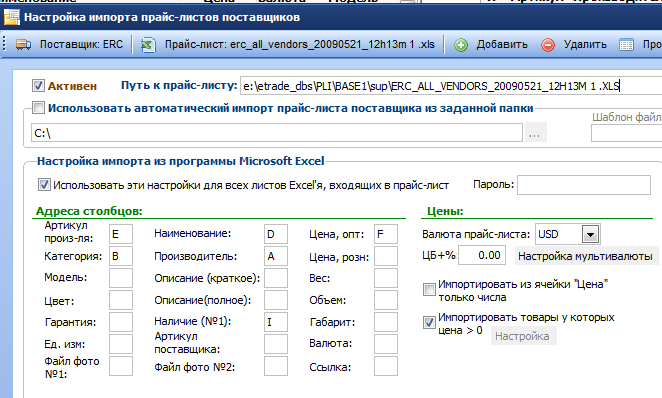The width and height of the screenshot is (662, 398).
Task: Click the Адреса столбцов heading
Action: 89,211
